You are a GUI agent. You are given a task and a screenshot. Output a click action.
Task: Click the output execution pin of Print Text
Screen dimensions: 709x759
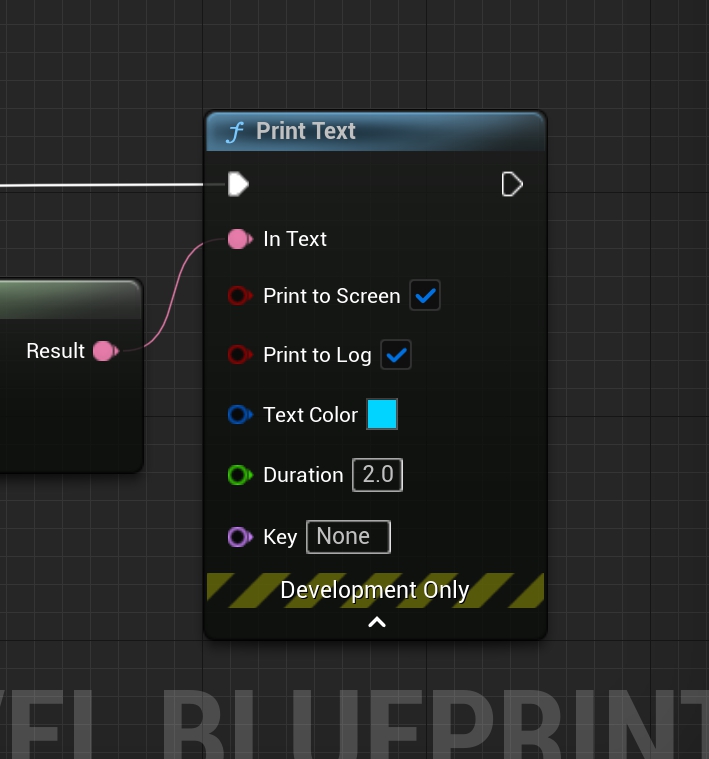pyautogui.click(x=512, y=184)
